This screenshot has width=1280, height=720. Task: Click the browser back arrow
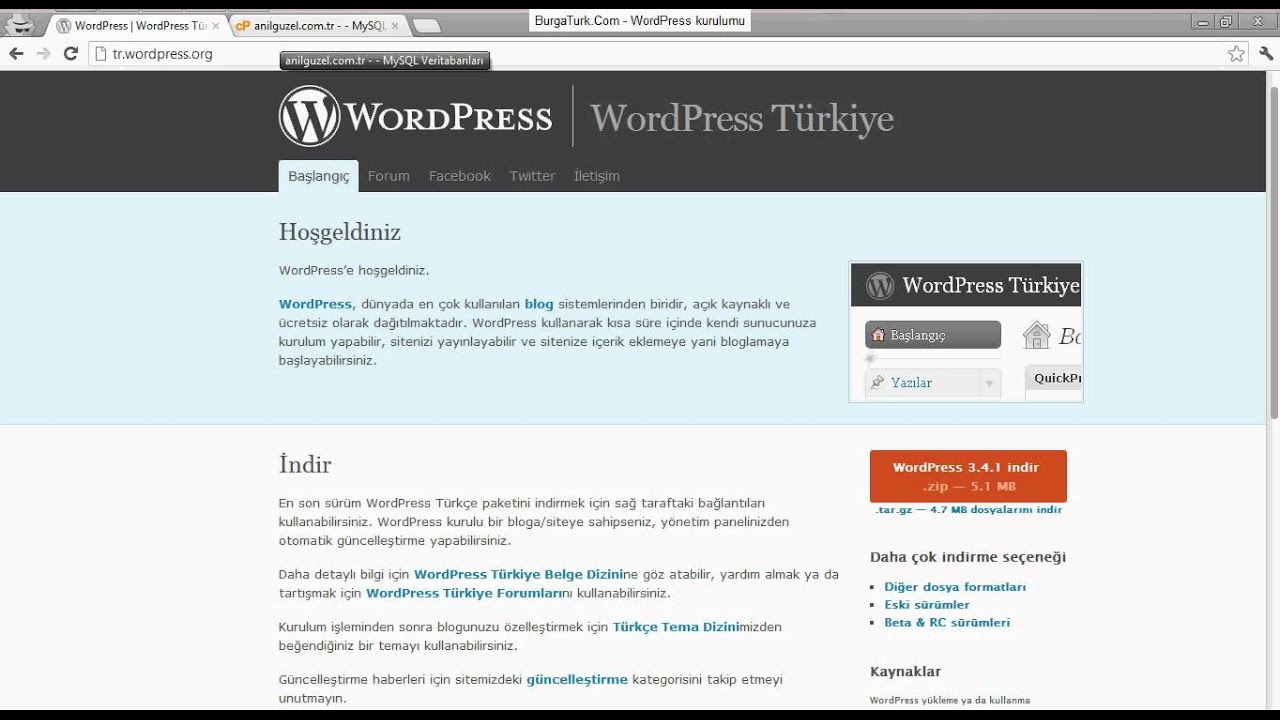(x=17, y=54)
